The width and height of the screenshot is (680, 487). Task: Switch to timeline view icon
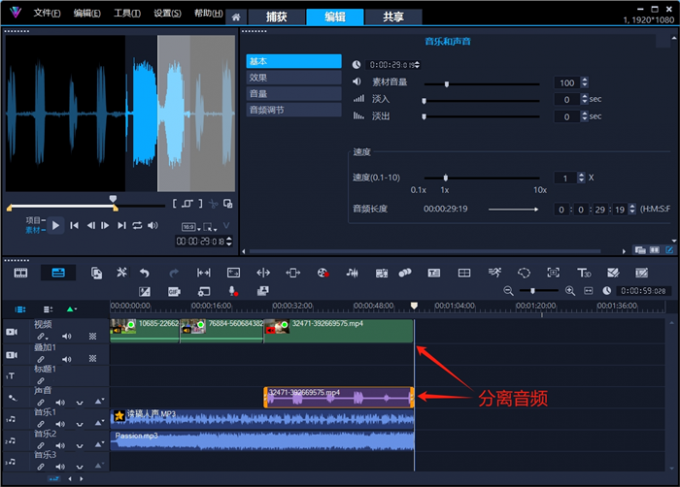pos(58,273)
